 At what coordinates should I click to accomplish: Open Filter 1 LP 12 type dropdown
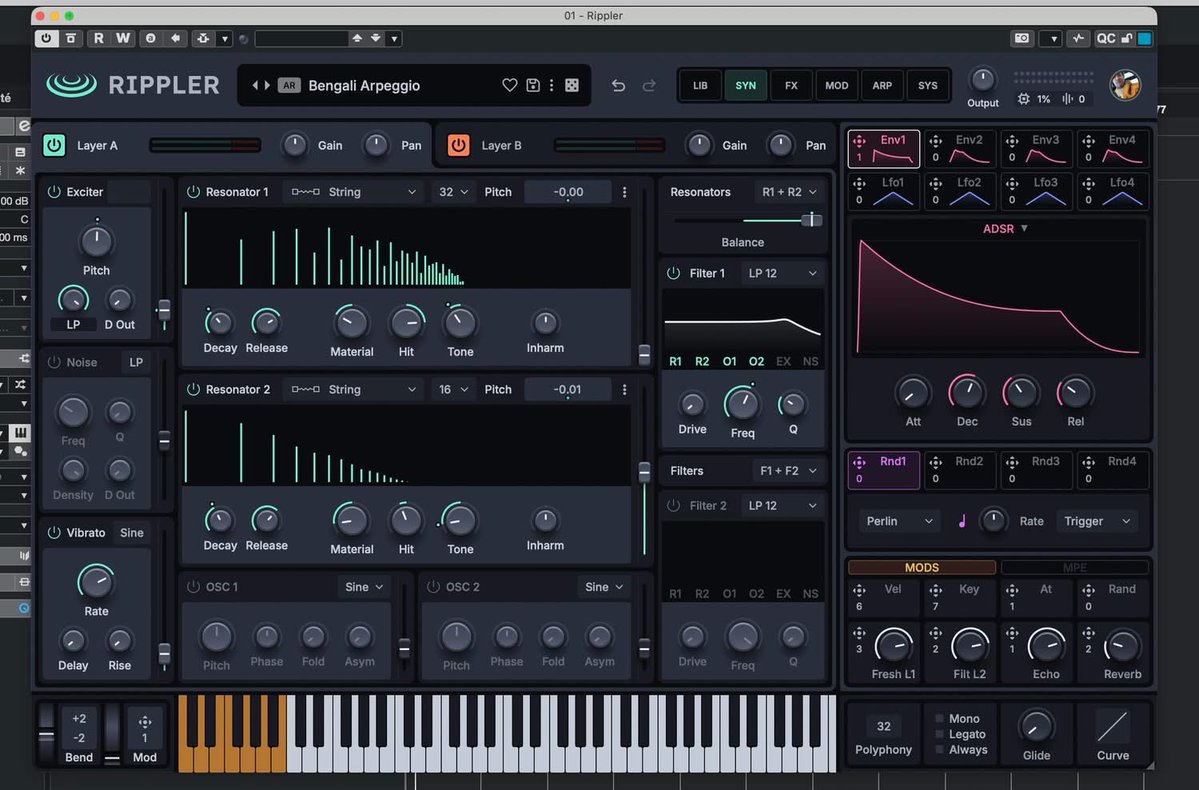point(782,273)
